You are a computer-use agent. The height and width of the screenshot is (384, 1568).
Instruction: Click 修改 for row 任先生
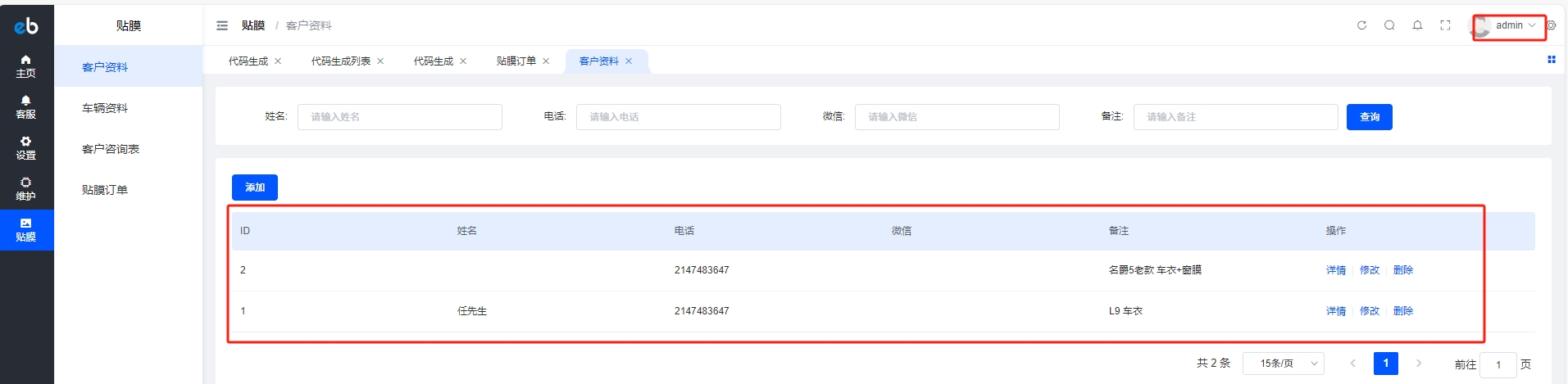(1370, 311)
